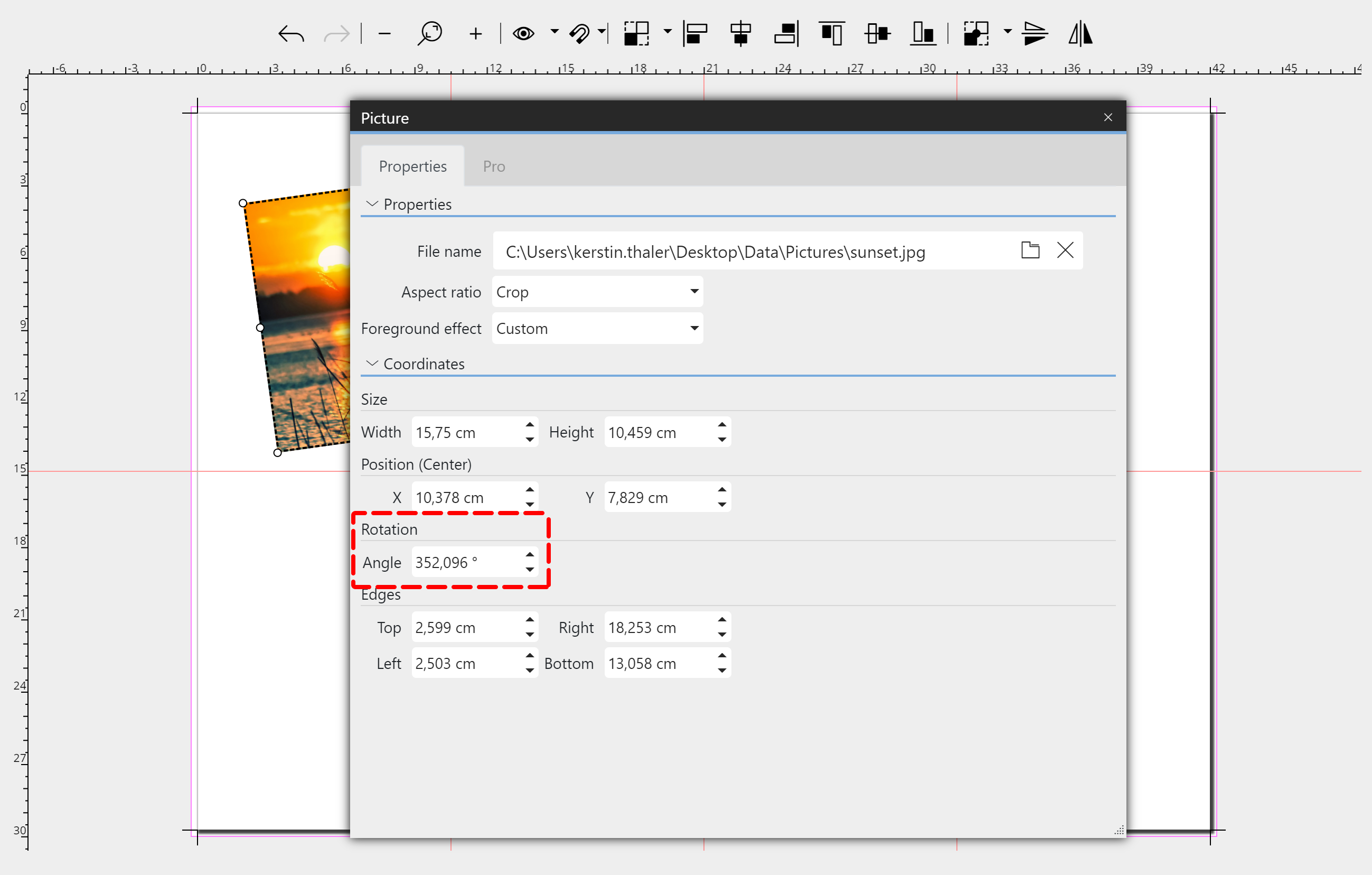Increase rotation Angle with up arrow
The height and width of the screenshot is (875, 1372).
530,555
